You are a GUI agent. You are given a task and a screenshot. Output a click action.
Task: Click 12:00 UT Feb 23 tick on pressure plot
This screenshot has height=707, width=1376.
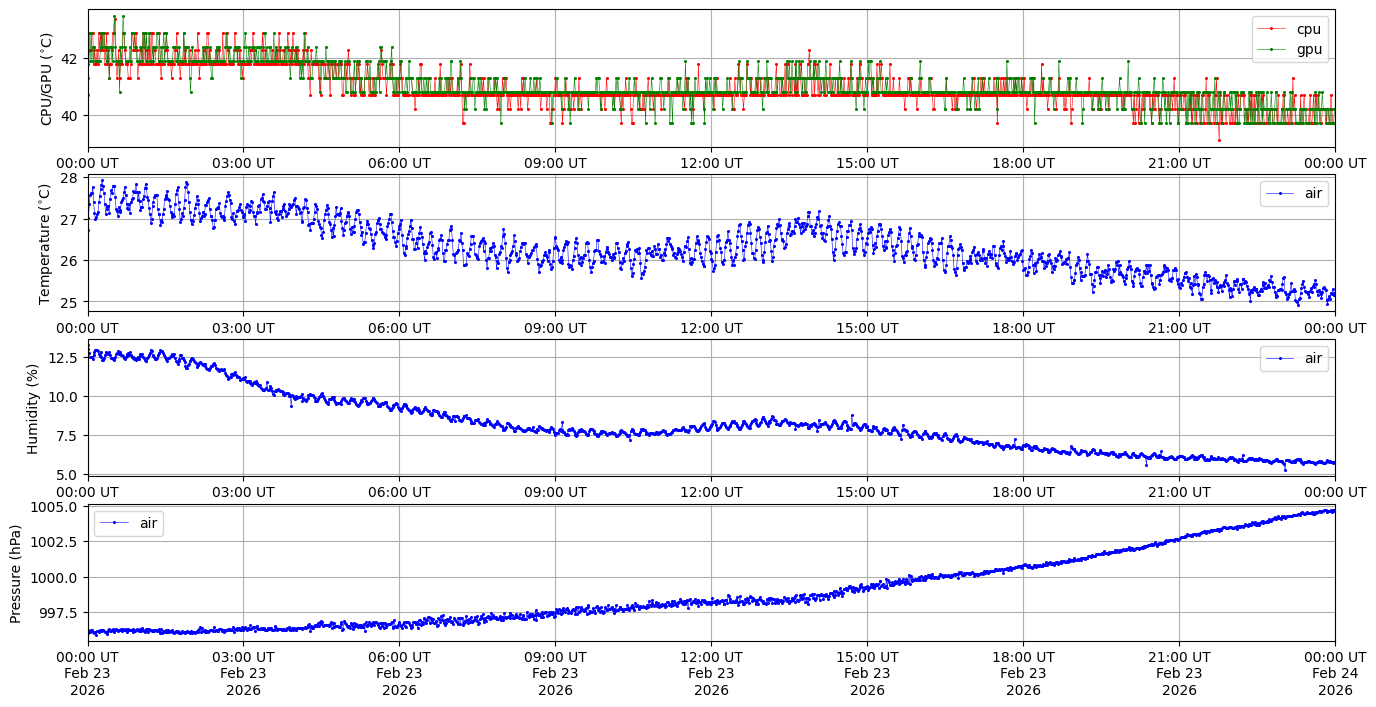(711, 673)
